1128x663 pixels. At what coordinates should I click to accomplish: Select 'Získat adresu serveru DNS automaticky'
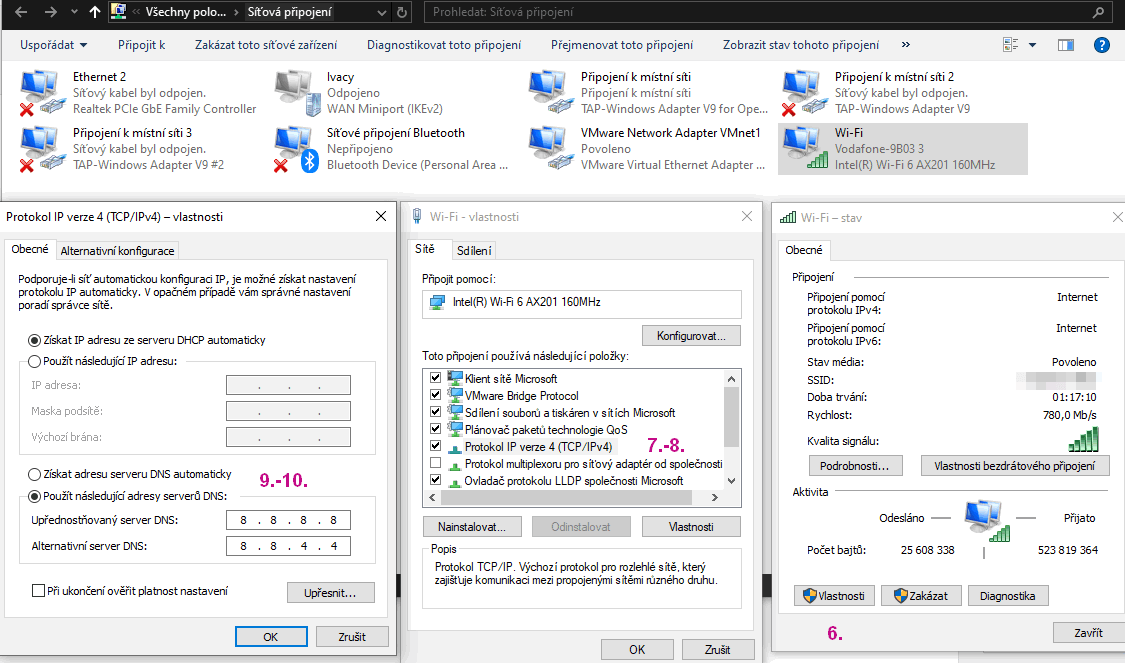tap(35, 474)
